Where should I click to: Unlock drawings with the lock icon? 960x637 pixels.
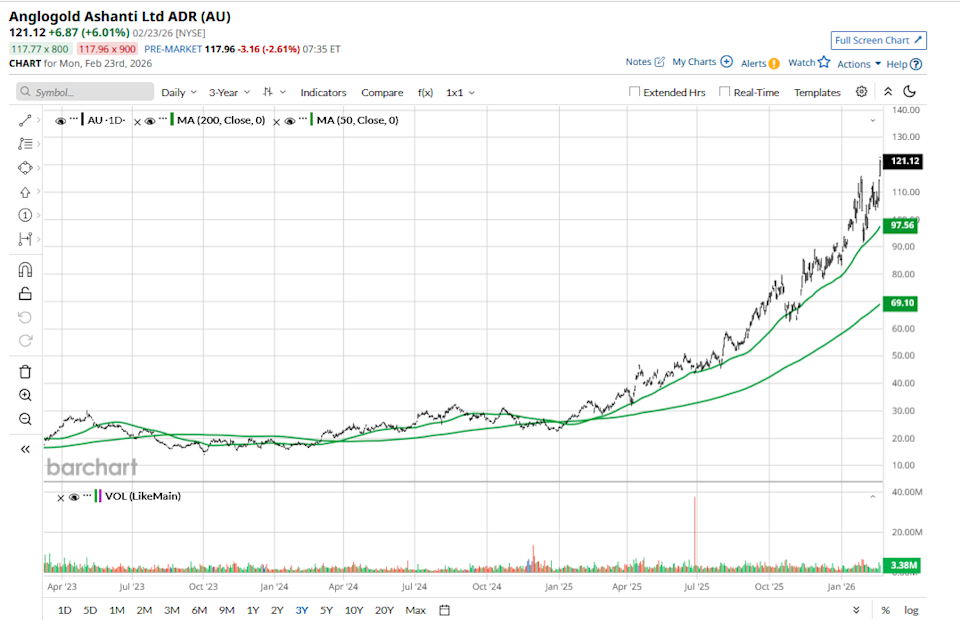(x=25, y=292)
